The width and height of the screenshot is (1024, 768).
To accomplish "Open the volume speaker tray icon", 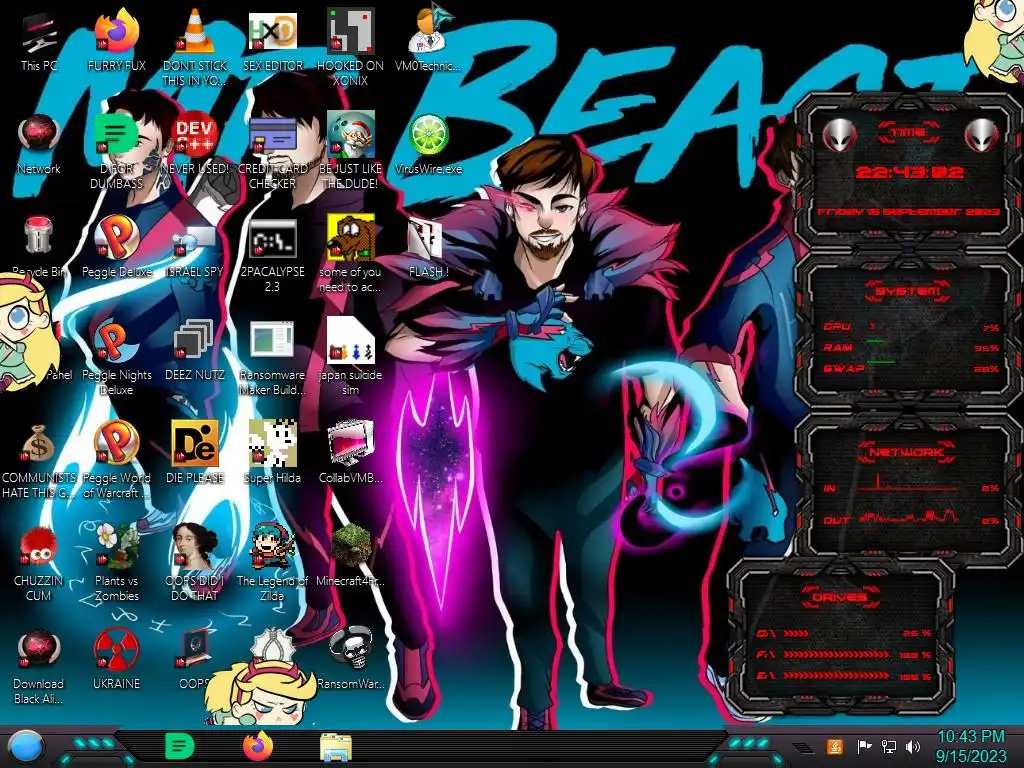I will 913,746.
